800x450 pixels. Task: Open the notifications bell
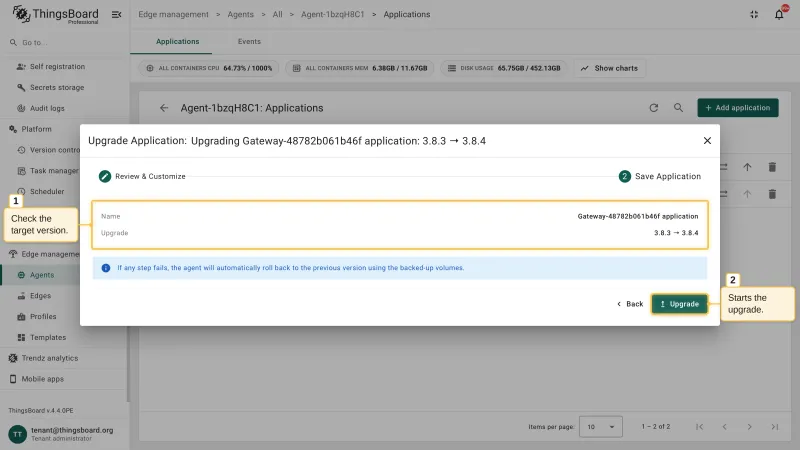tap(779, 14)
